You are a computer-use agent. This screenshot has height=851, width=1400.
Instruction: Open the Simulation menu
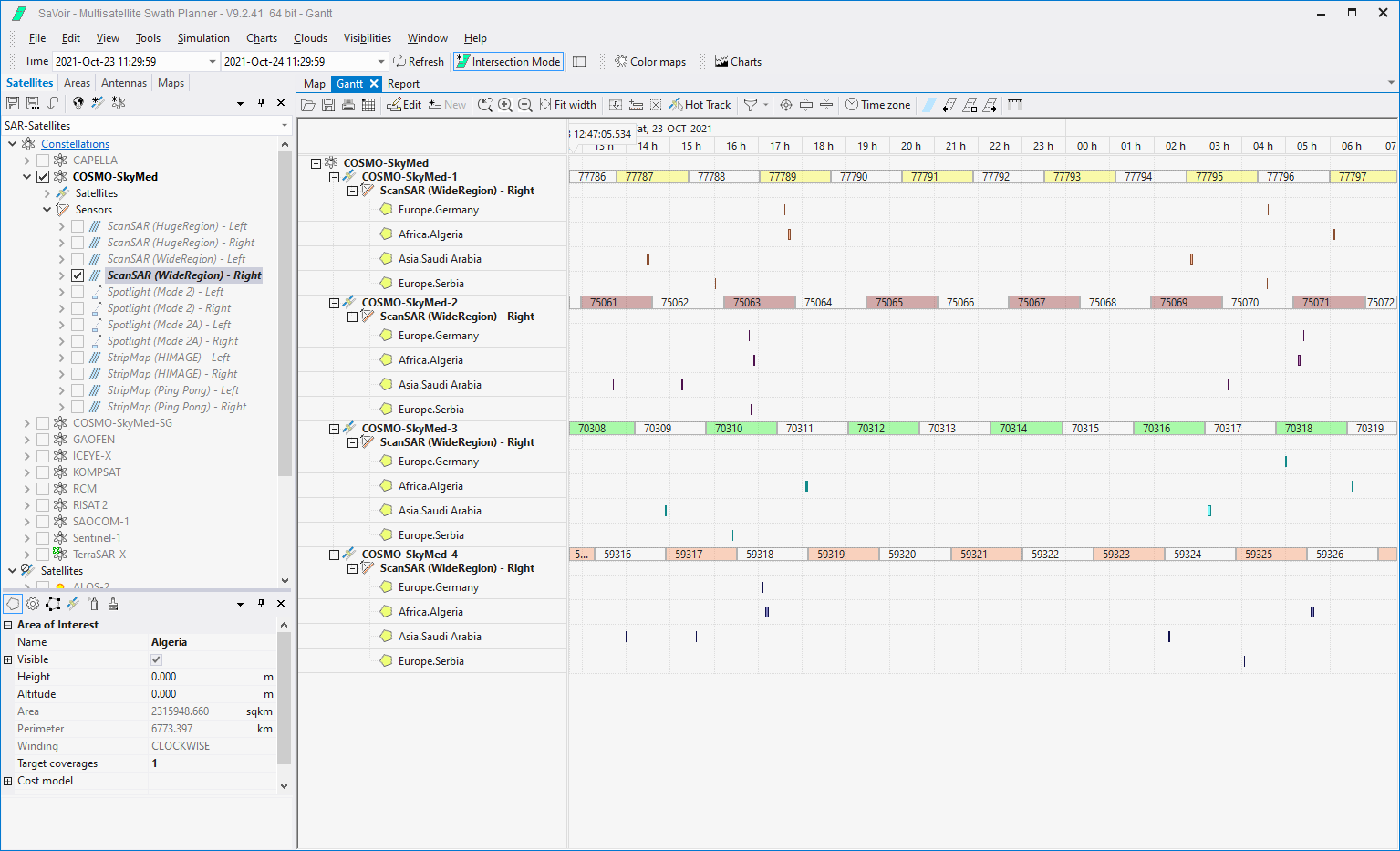point(202,38)
